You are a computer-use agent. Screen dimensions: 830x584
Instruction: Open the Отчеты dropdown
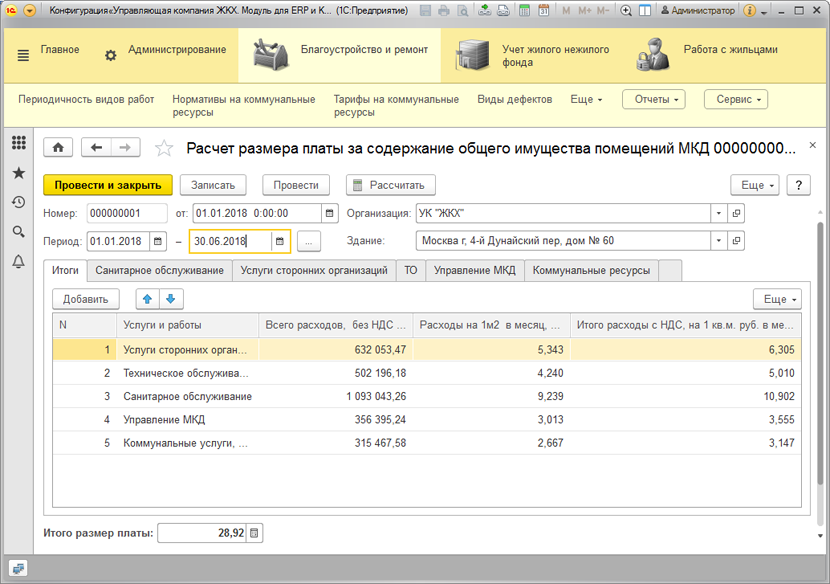(x=654, y=100)
